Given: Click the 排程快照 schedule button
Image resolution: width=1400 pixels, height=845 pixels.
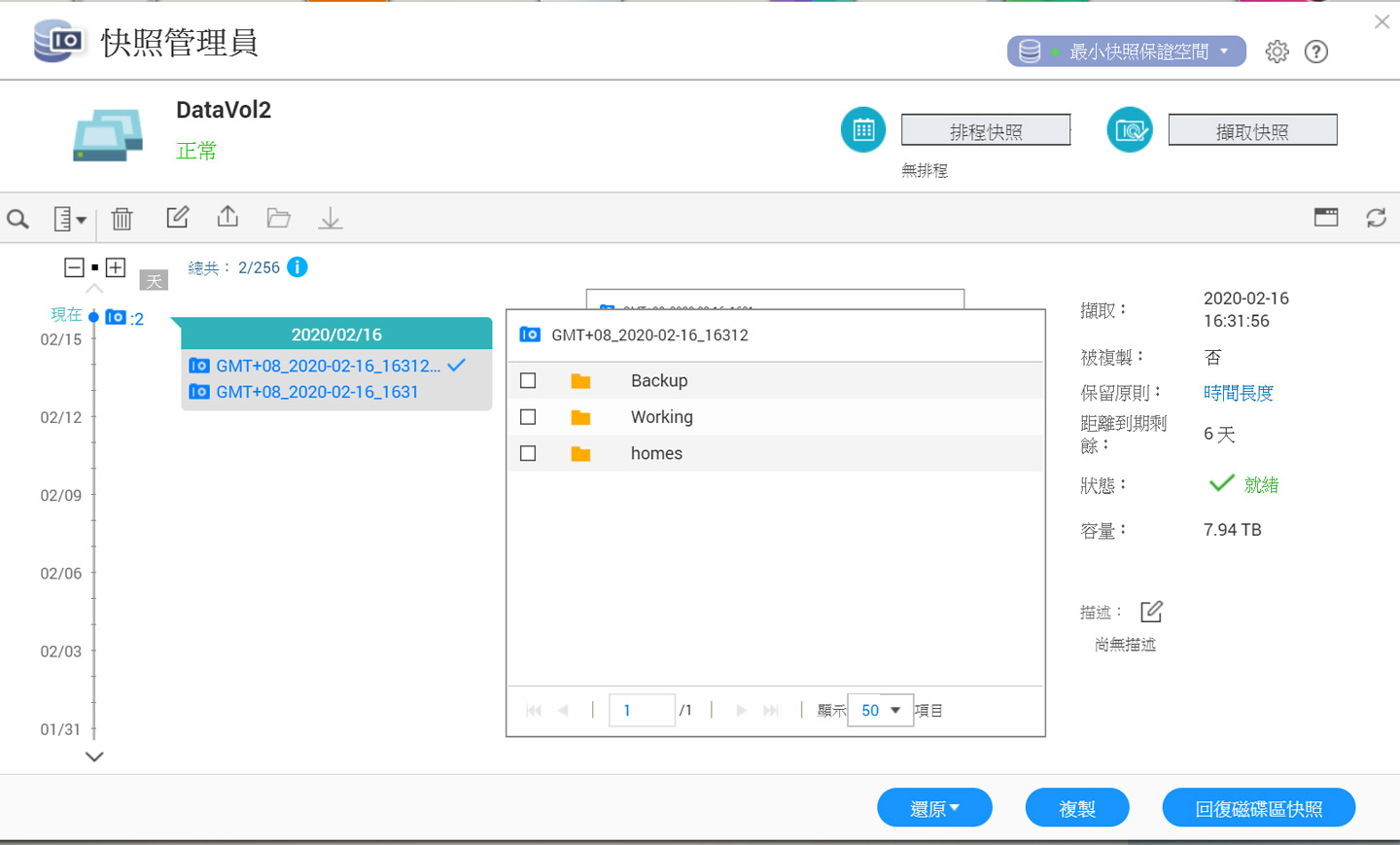Looking at the screenshot, I should [985, 131].
